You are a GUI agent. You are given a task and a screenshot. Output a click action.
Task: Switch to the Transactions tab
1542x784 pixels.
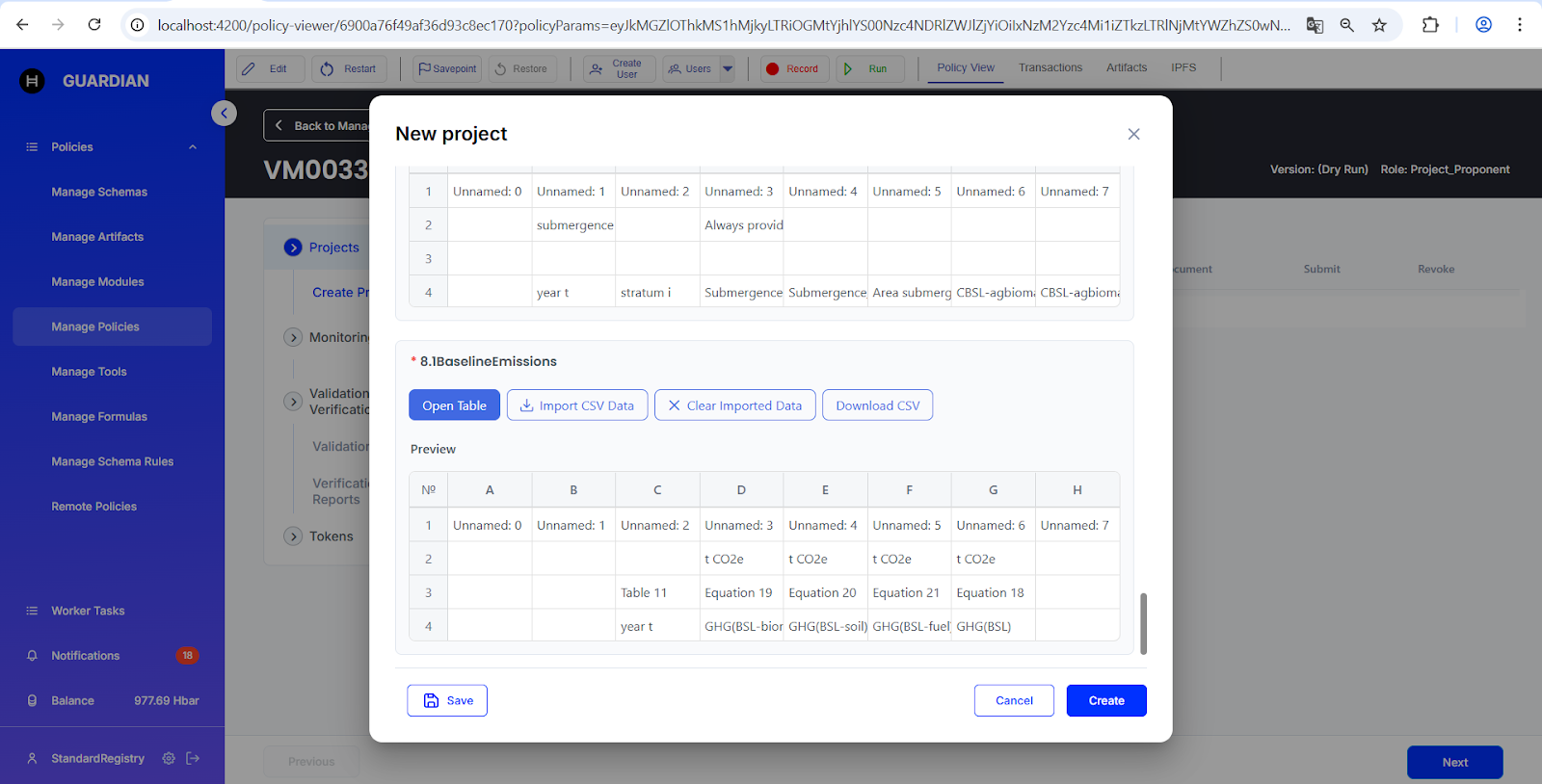coord(1050,67)
